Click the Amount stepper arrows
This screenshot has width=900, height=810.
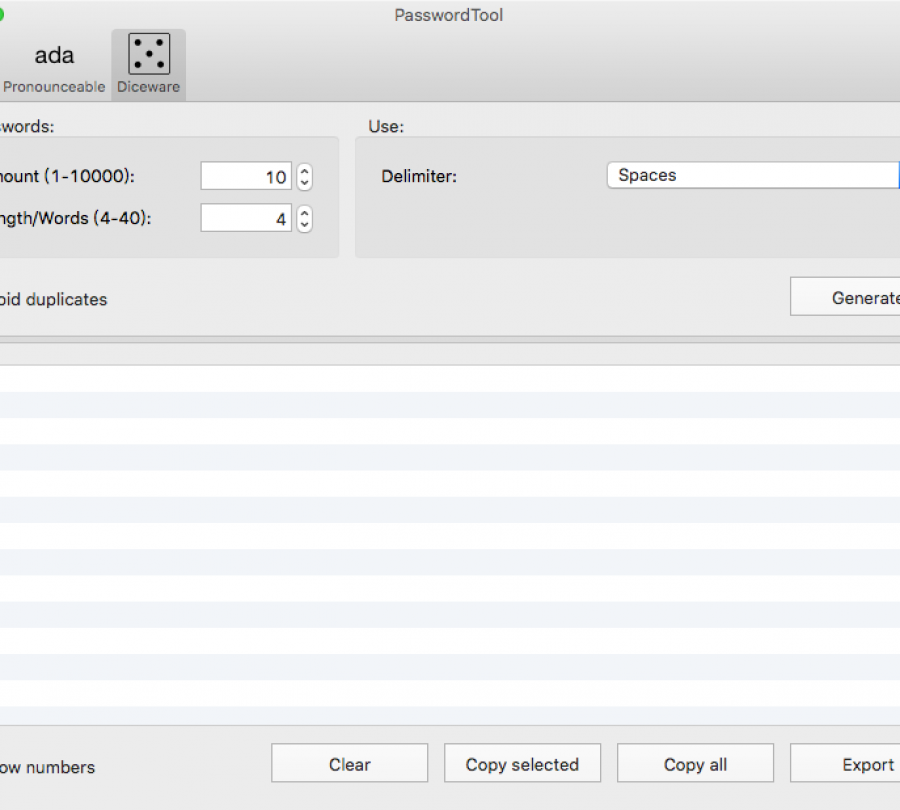click(305, 176)
